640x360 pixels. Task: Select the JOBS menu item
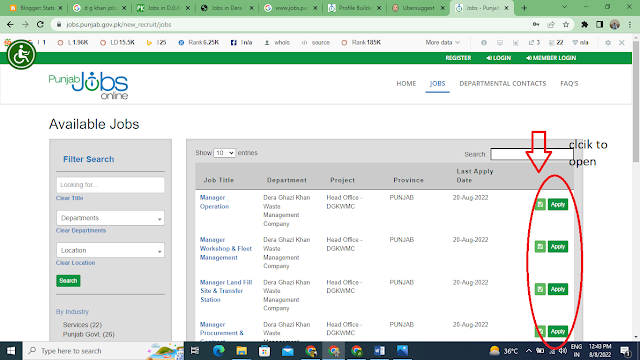click(437, 83)
